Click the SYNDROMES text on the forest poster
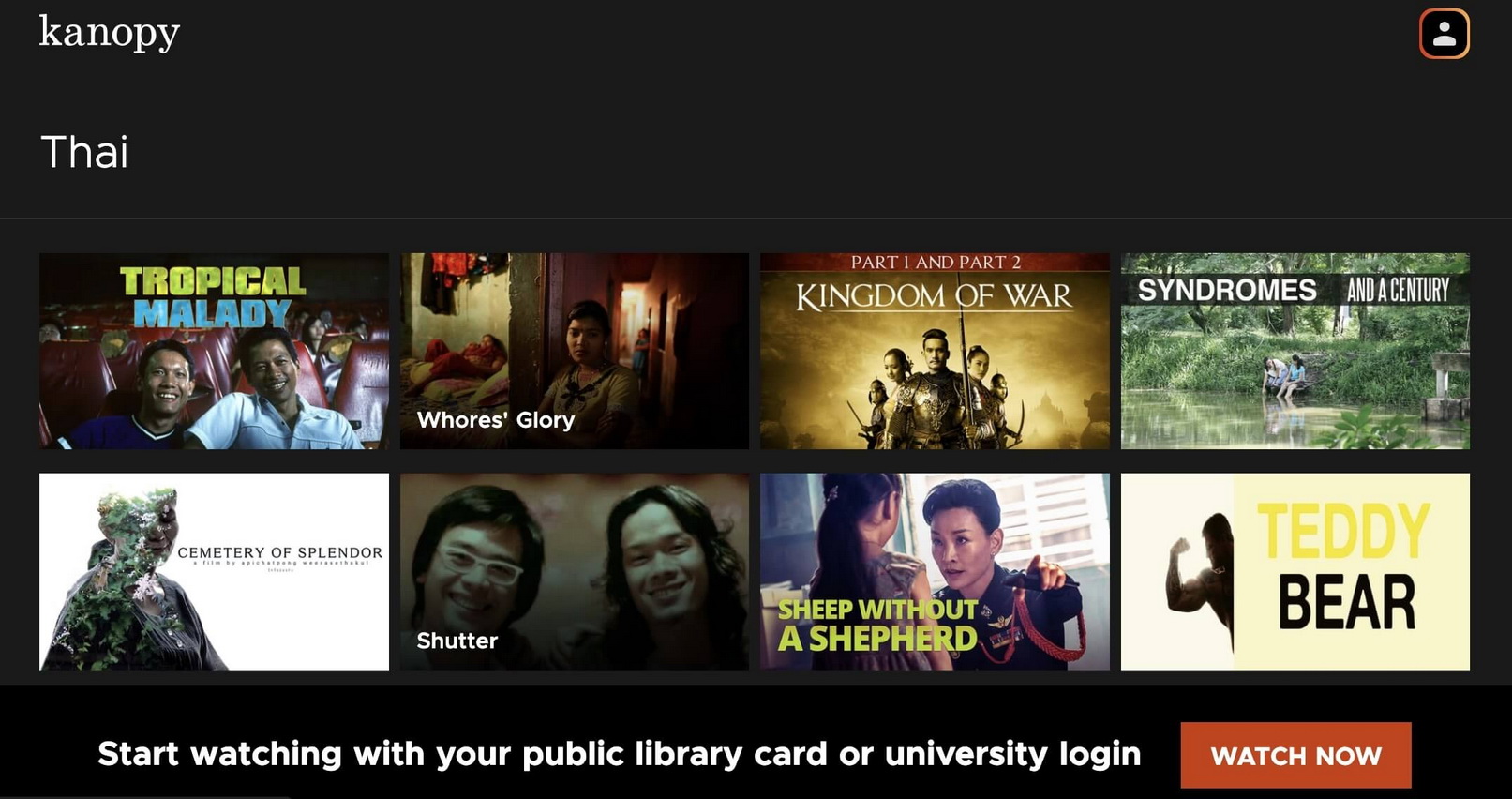This screenshot has width=1512, height=799. pos(1227,290)
